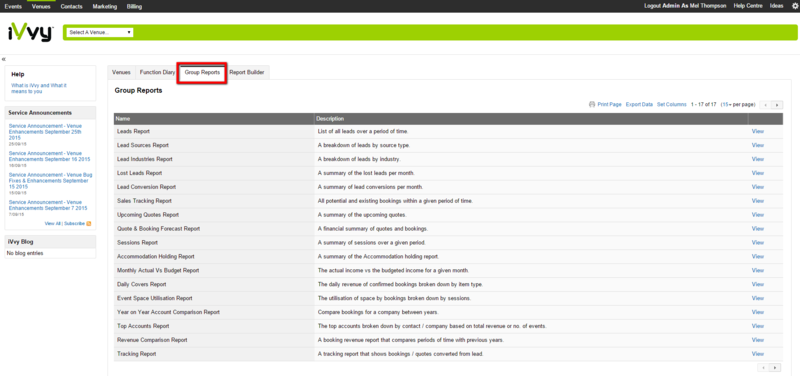Open the Venues menu

(41, 7)
